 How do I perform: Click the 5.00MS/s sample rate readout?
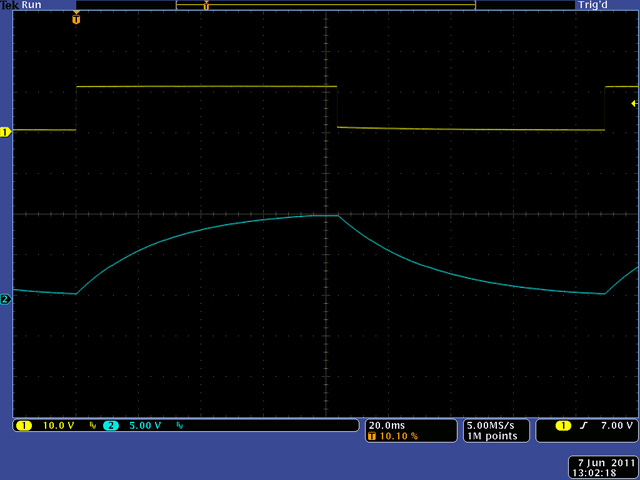[492, 425]
